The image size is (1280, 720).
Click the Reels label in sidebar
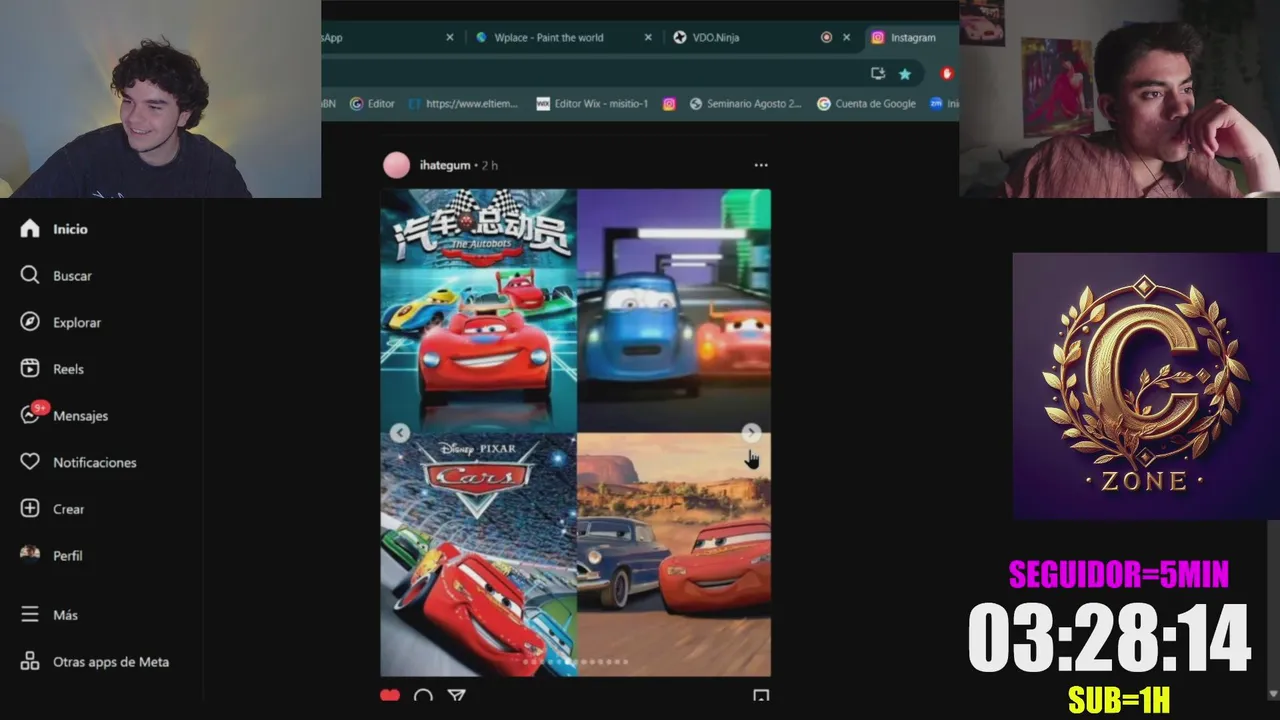(x=68, y=369)
